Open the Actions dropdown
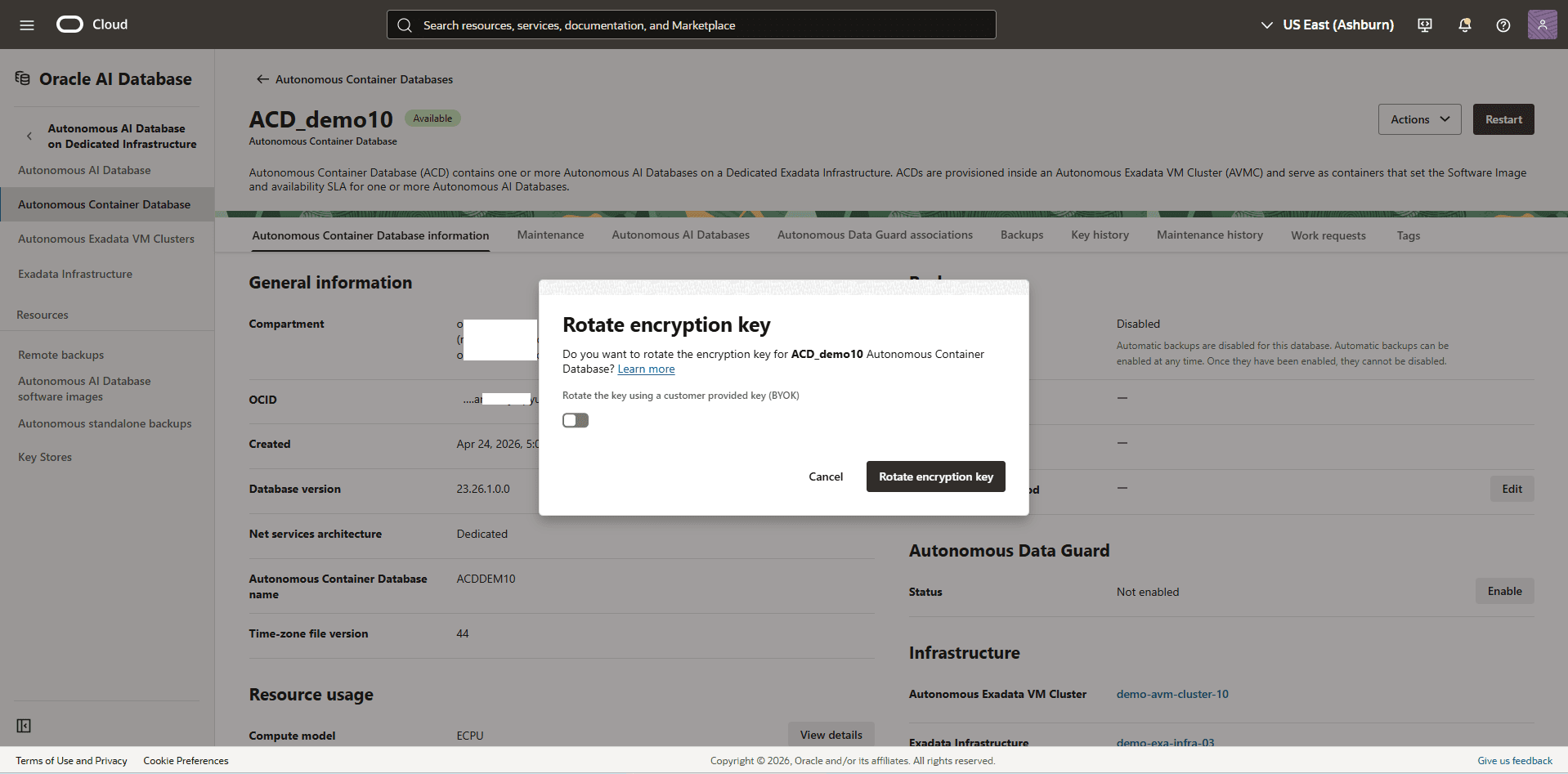 [x=1419, y=119]
